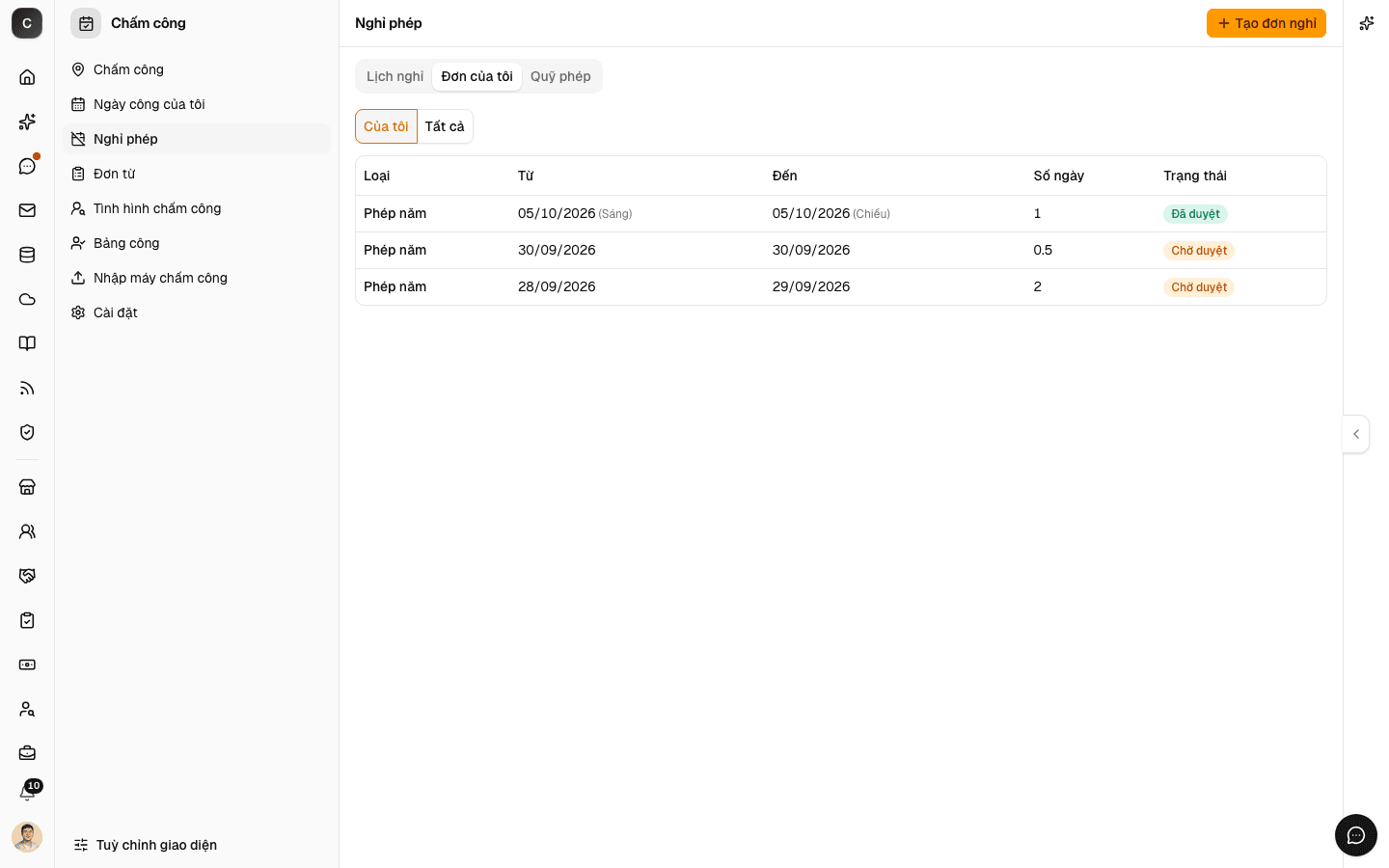Create a new leave request with Tạo đơn nghỉ
Image resolution: width=1389 pixels, height=868 pixels.
click(1266, 23)
